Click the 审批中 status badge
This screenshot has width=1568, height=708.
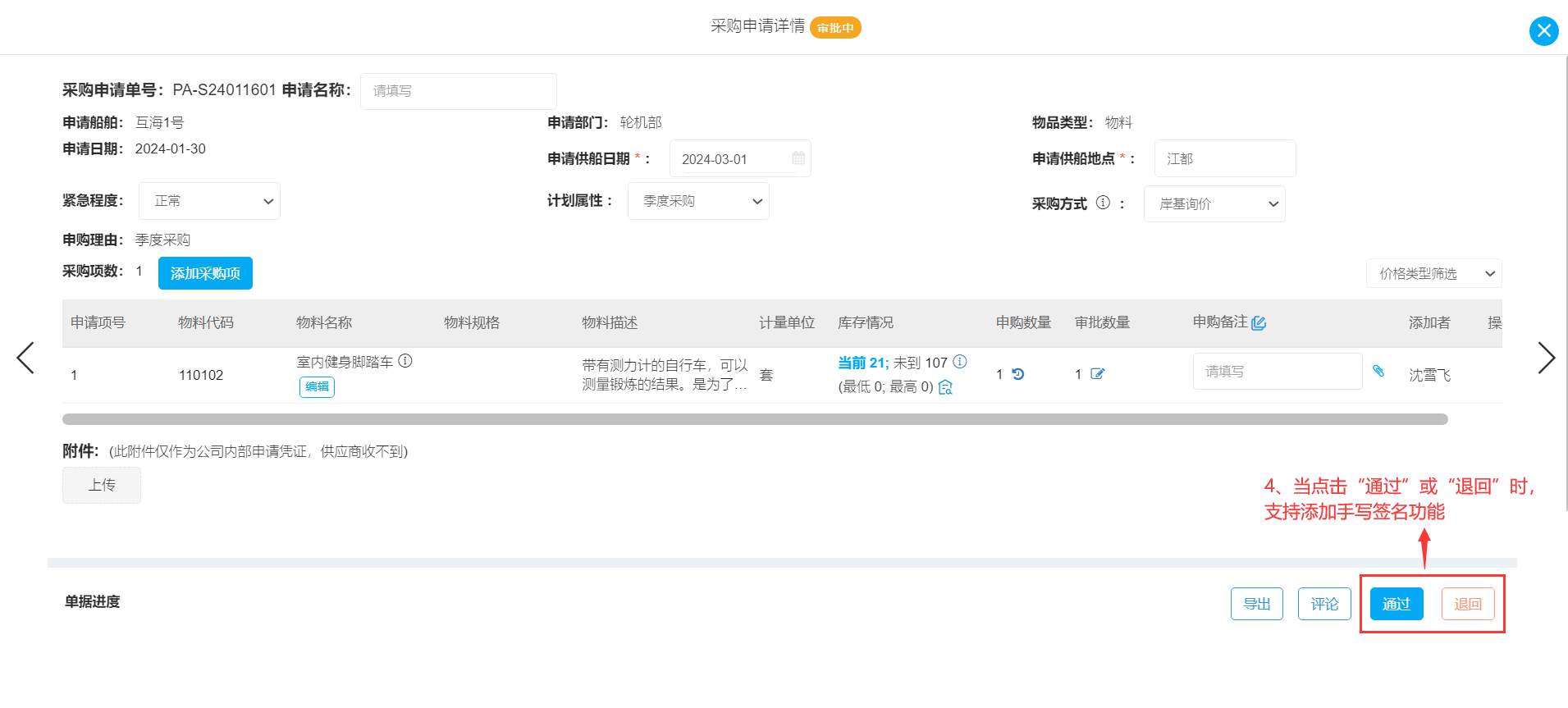pos(835,27)
